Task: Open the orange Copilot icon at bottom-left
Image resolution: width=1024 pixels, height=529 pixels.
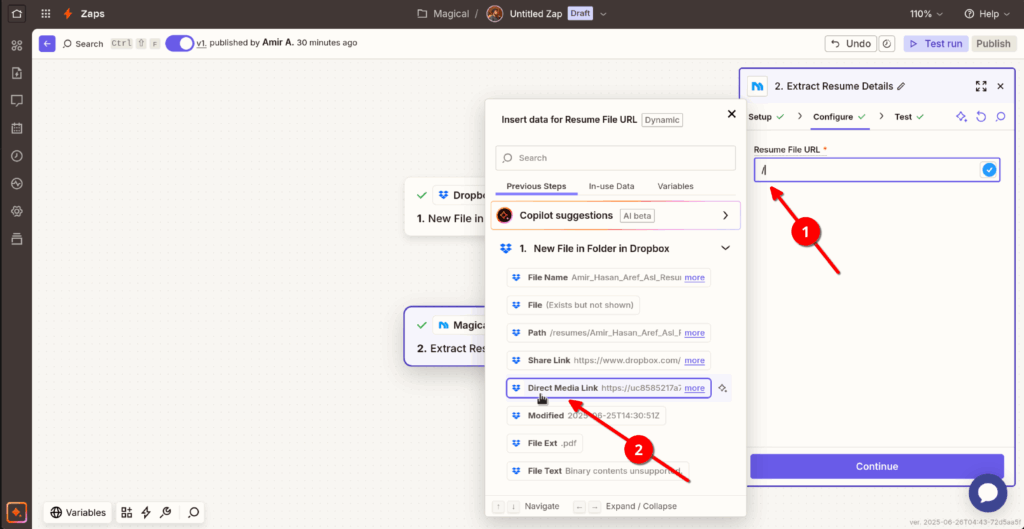Action: tap(17, 511)
